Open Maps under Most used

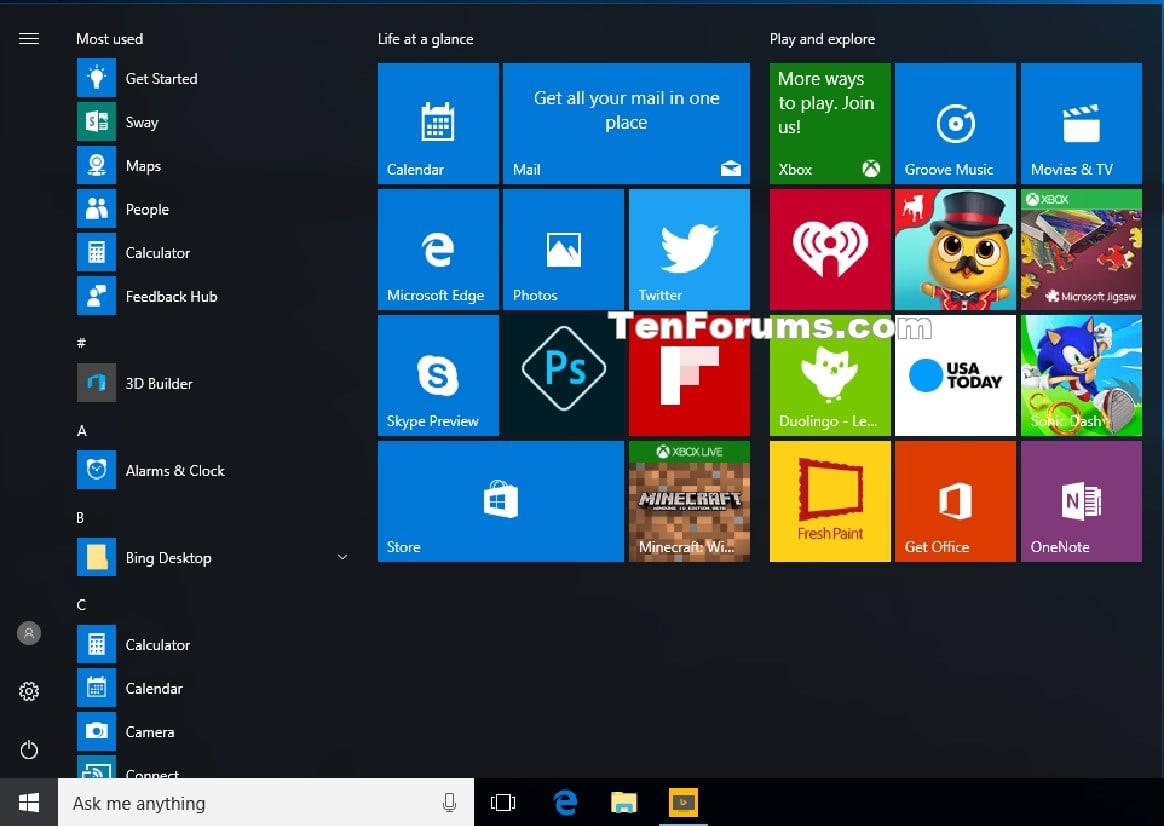pos(143,165)
